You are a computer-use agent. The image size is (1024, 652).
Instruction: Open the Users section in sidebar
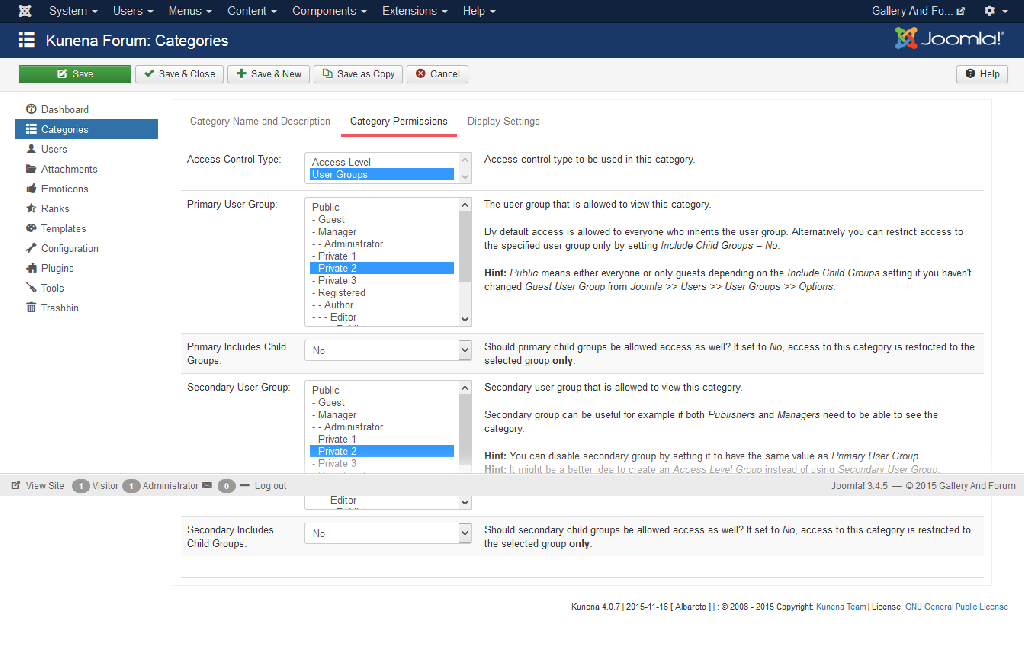[54, 149]
